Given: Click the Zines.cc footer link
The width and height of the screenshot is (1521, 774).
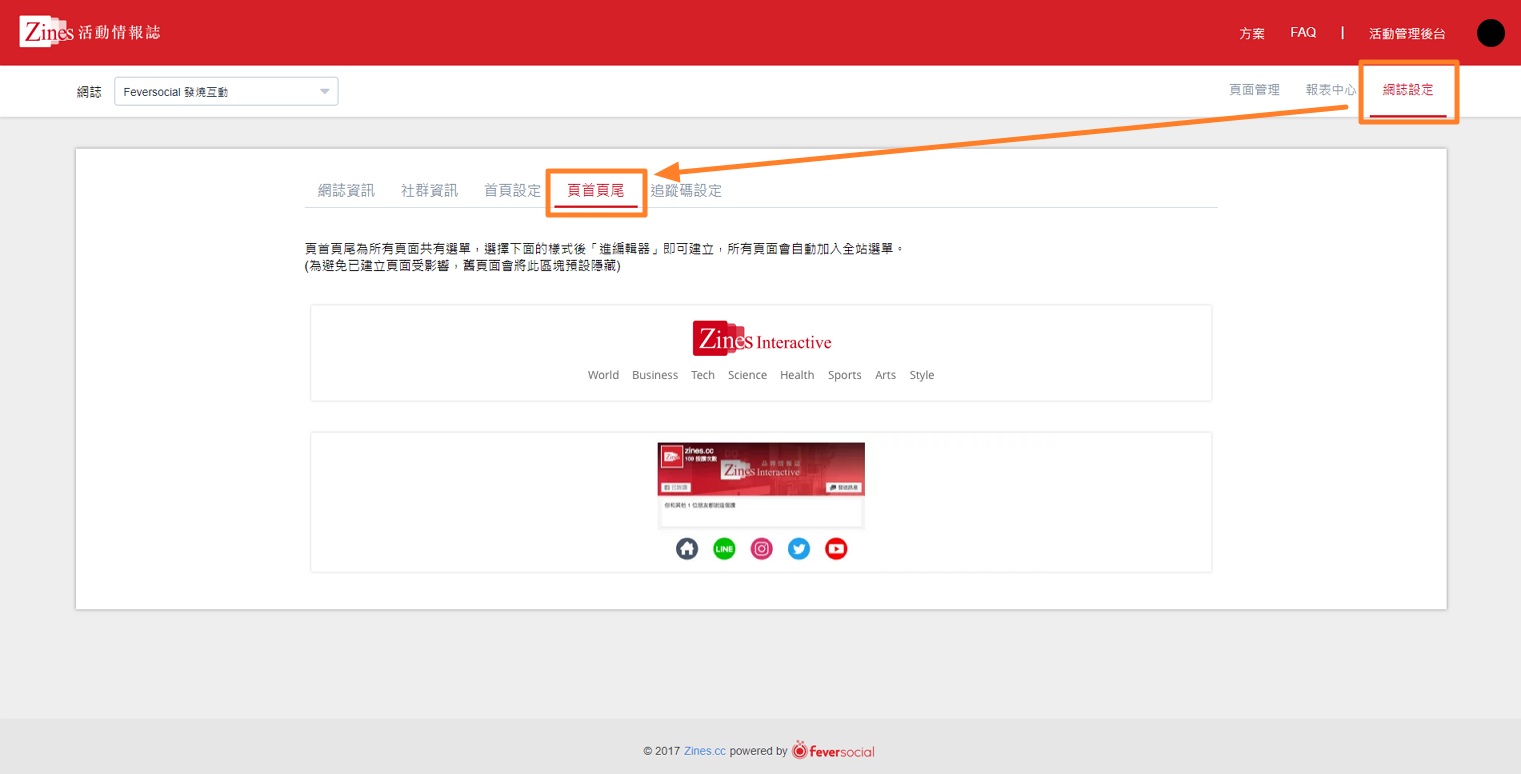Looking at the screenshot, I should [x=705, y=751].
